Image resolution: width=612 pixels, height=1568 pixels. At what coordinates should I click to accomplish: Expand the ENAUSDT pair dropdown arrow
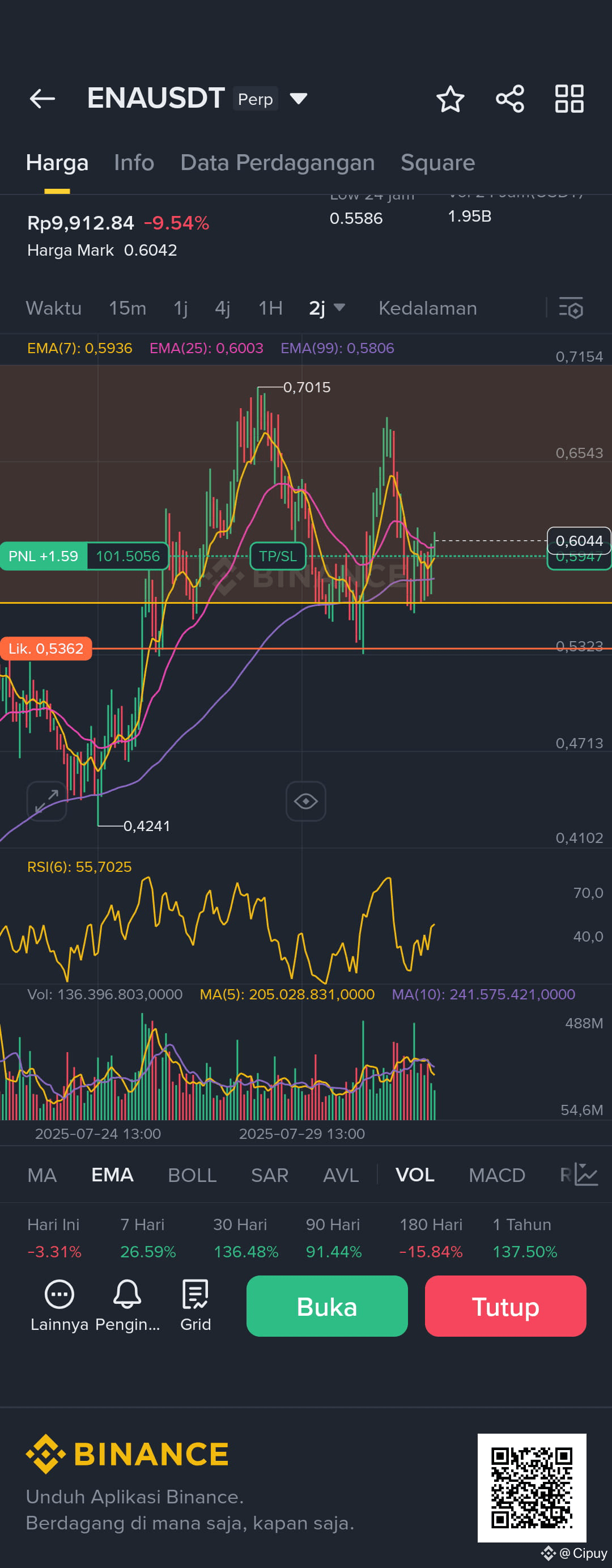[x=298, y=99]
